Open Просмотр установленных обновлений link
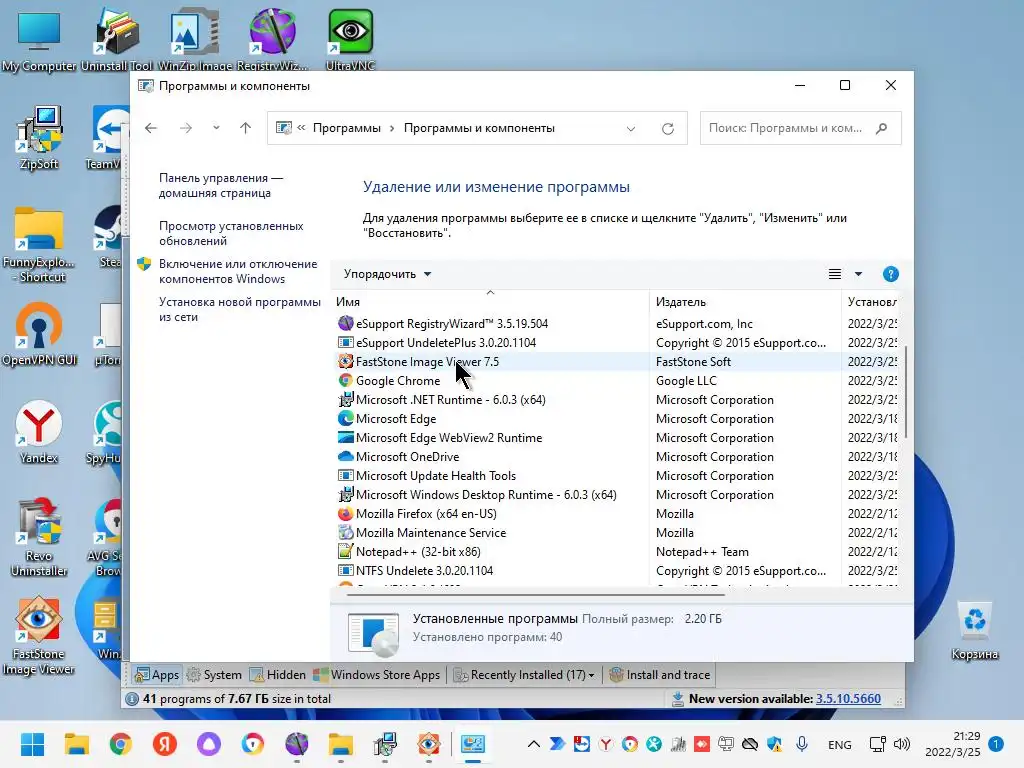 231,233
